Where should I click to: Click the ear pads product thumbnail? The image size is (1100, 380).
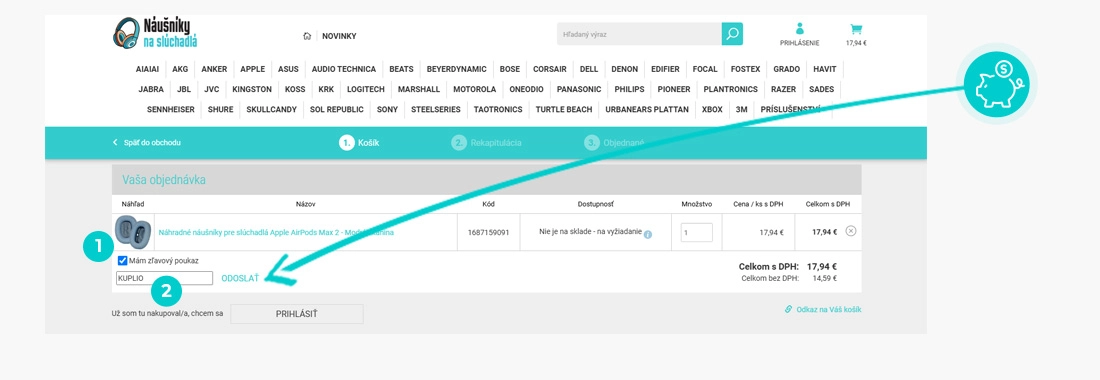(x=133, y=232)
